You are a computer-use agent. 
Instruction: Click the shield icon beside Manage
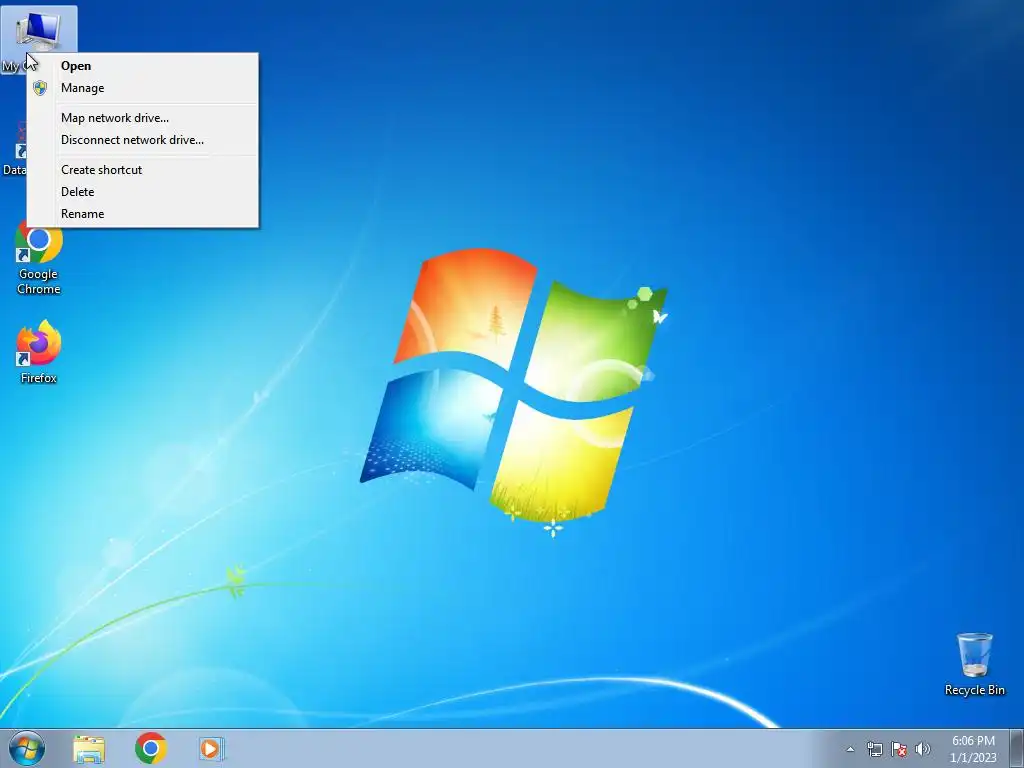point(40,88)
